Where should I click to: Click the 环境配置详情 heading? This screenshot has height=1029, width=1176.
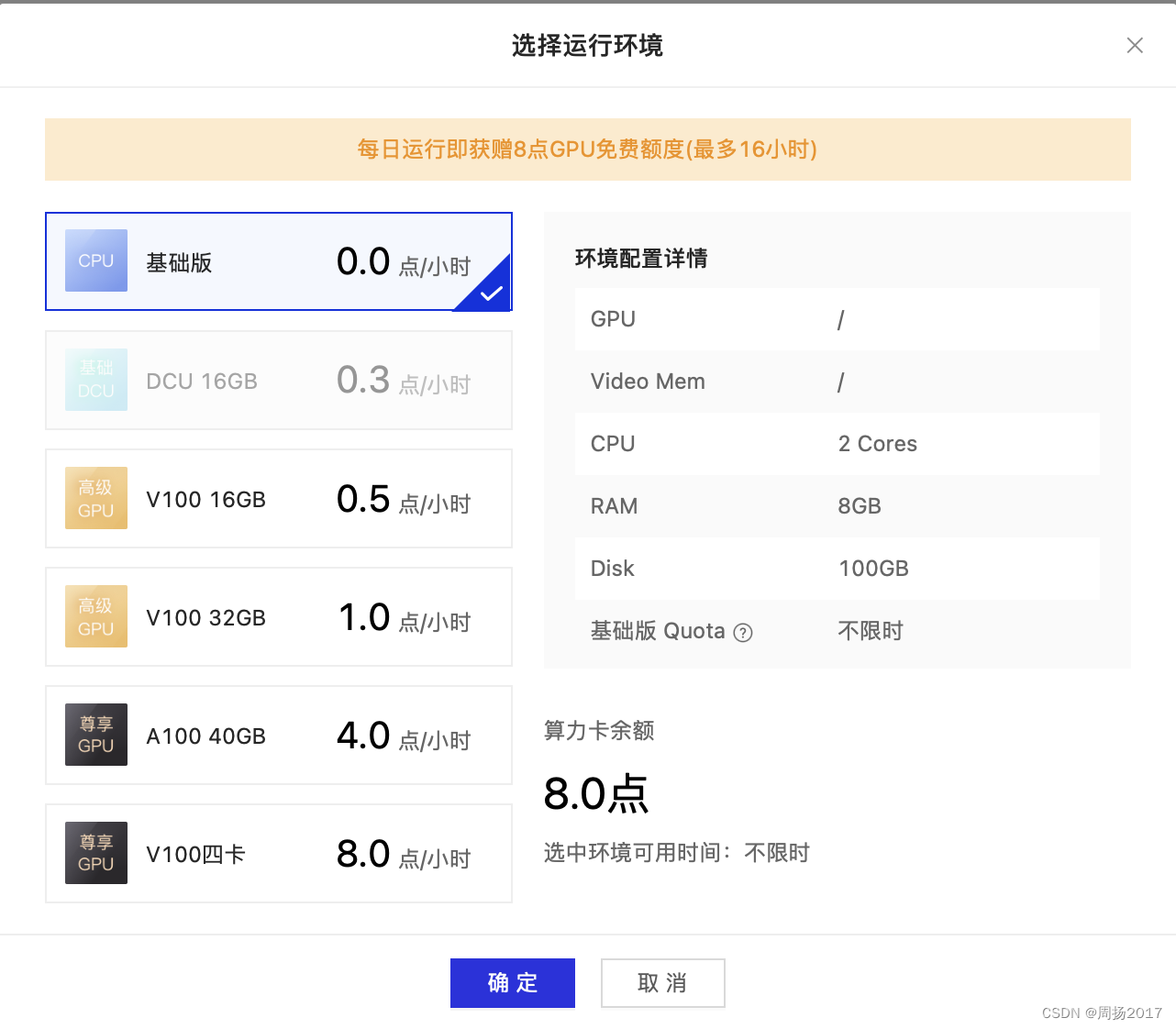click(x=641, y=259)
